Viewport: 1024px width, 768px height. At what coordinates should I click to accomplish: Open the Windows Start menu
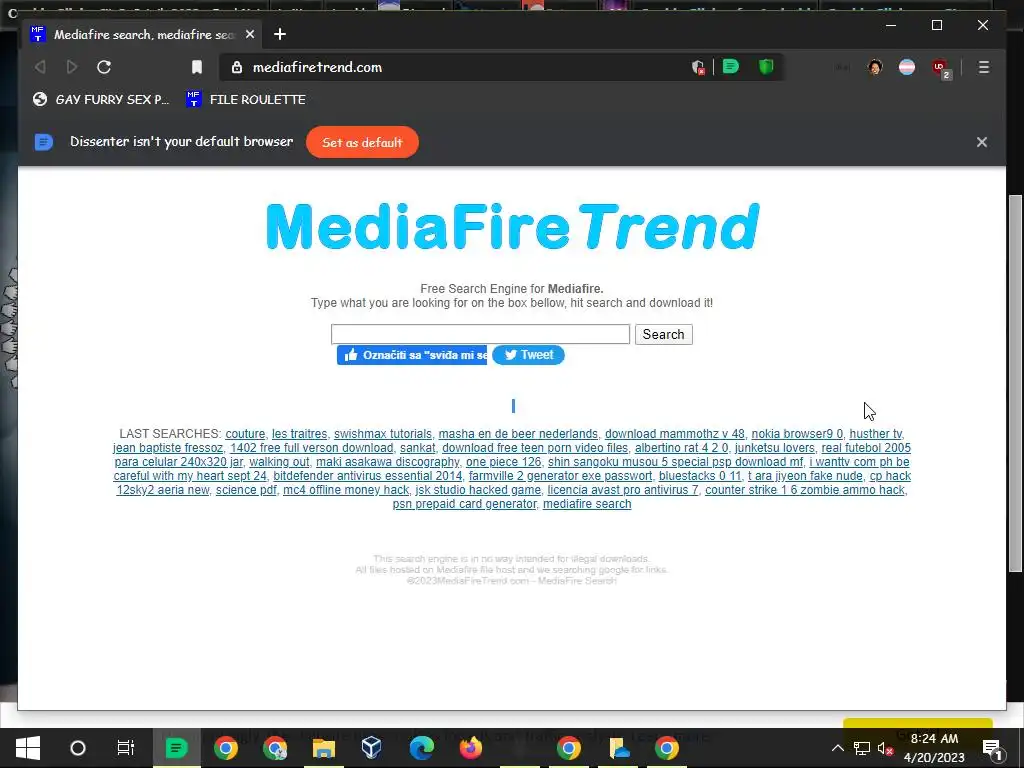[x=27, y=748]
